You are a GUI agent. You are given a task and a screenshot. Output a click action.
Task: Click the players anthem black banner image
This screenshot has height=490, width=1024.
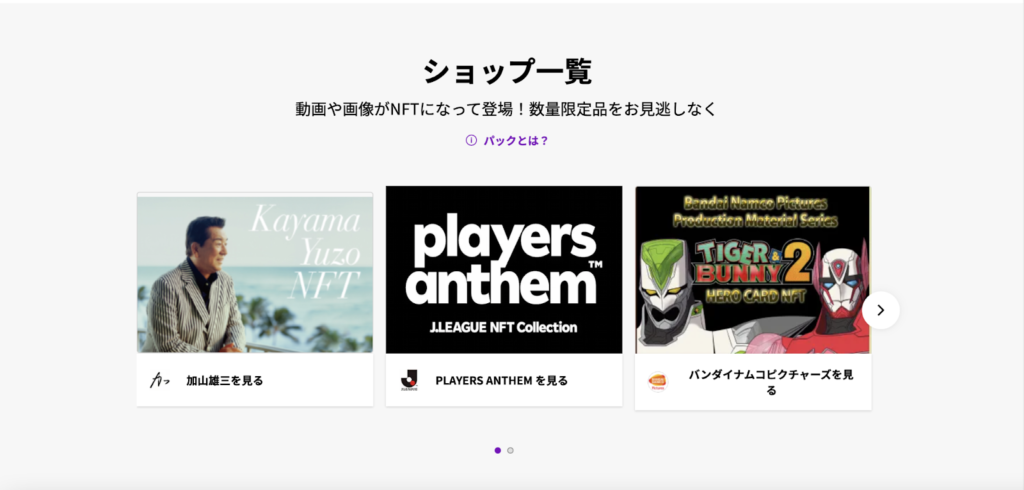click(504, 270)
